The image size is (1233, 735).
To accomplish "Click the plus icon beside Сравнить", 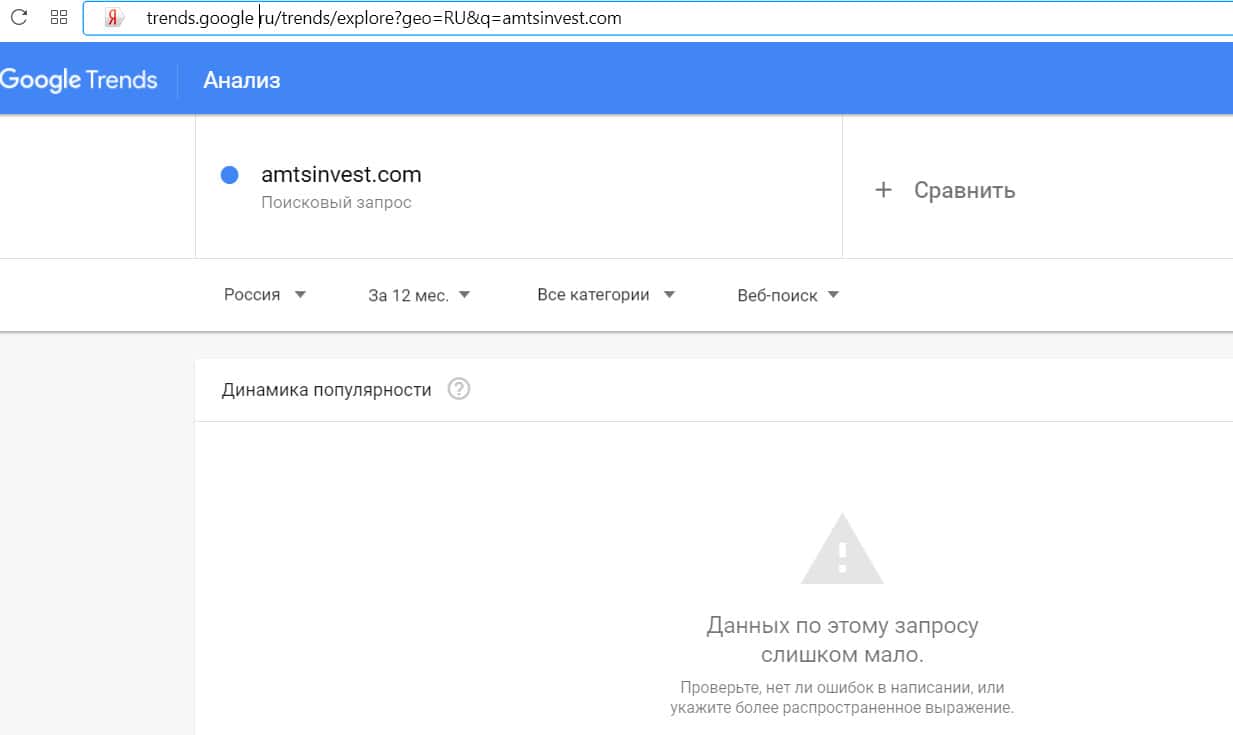I will tap(883, 190).
